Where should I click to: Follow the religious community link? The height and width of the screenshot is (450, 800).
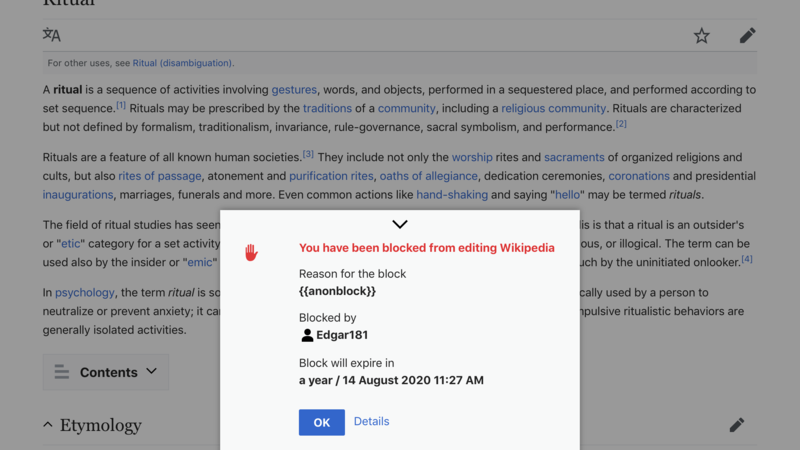click(553, 108)
